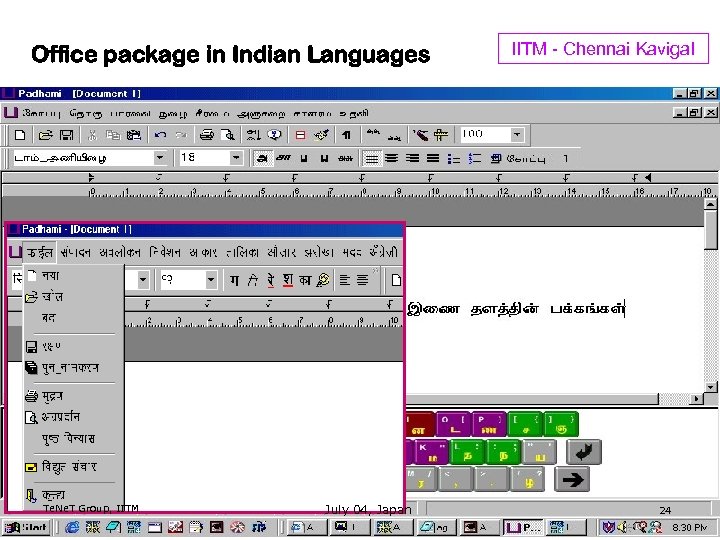The width and height of the screenshot is (720, 540).
Task: Click the Cut scissors toolbar icon
Action: [x=92, y=135]
